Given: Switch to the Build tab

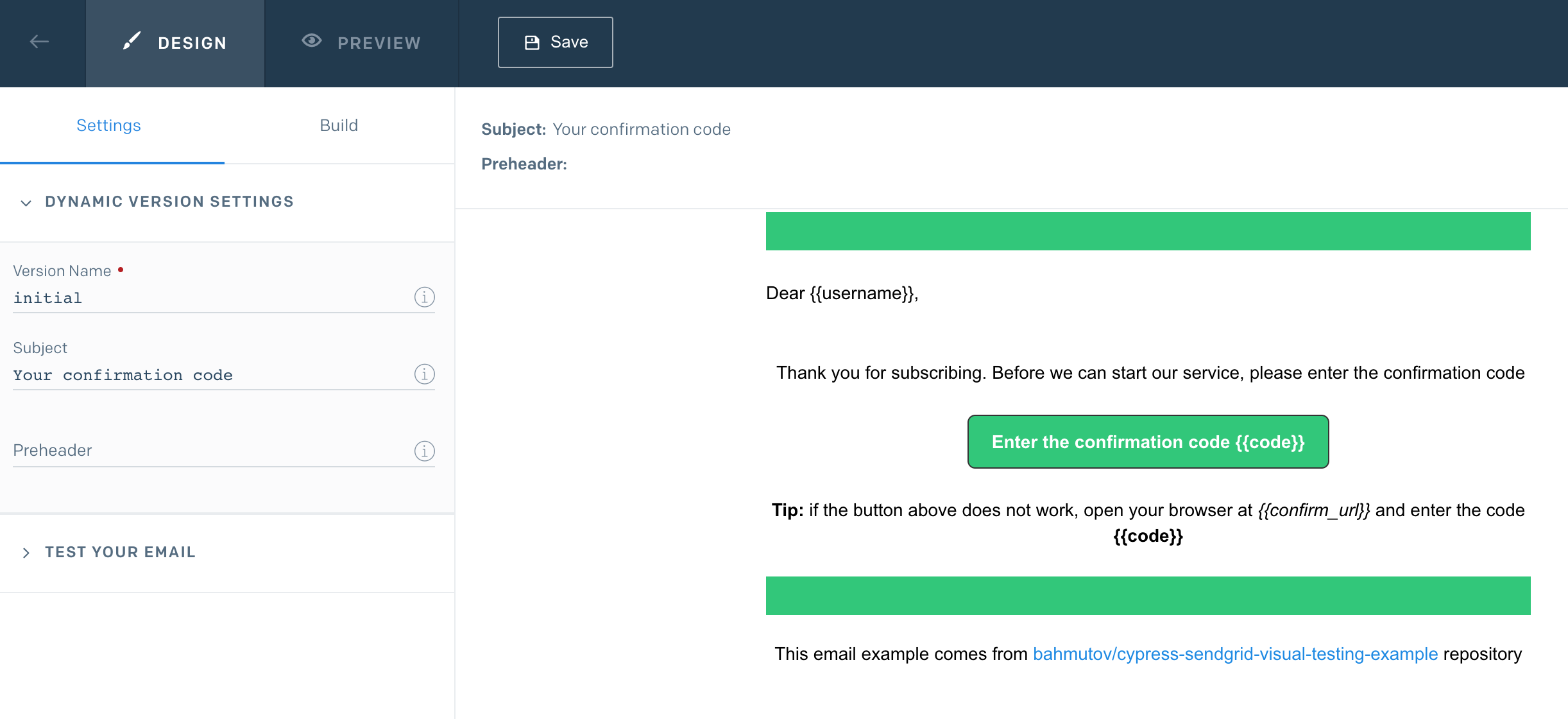Looking at the screenshot, I should click(339, 125).
